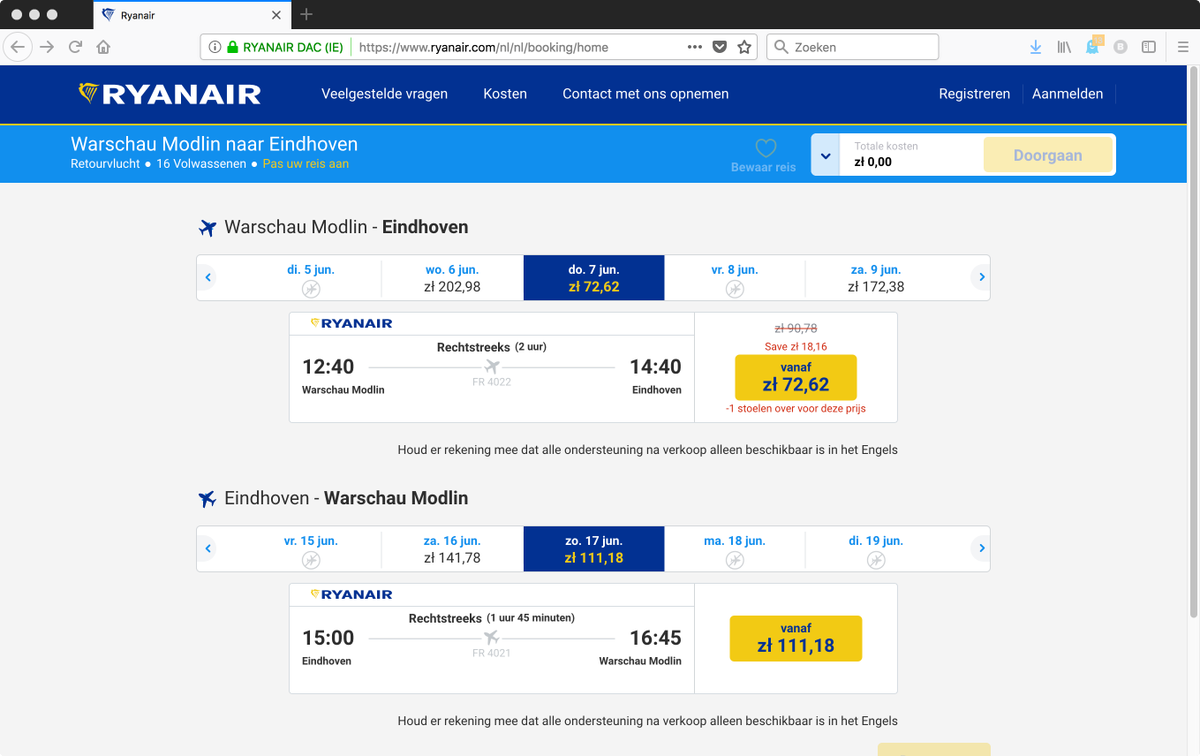This screenshot has height=756, width=1200.
Task: Open the library bookmarks icon
Action: coord(1064,47)
